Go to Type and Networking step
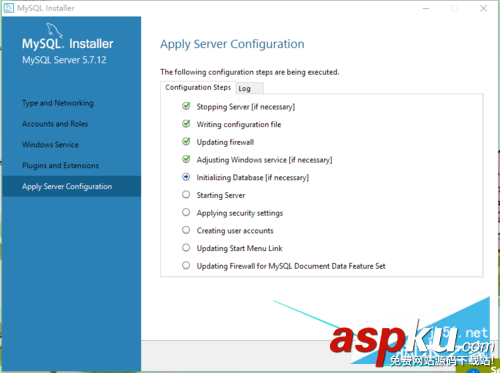This screenshot has width=500, height=373. [x=58, y=103]
